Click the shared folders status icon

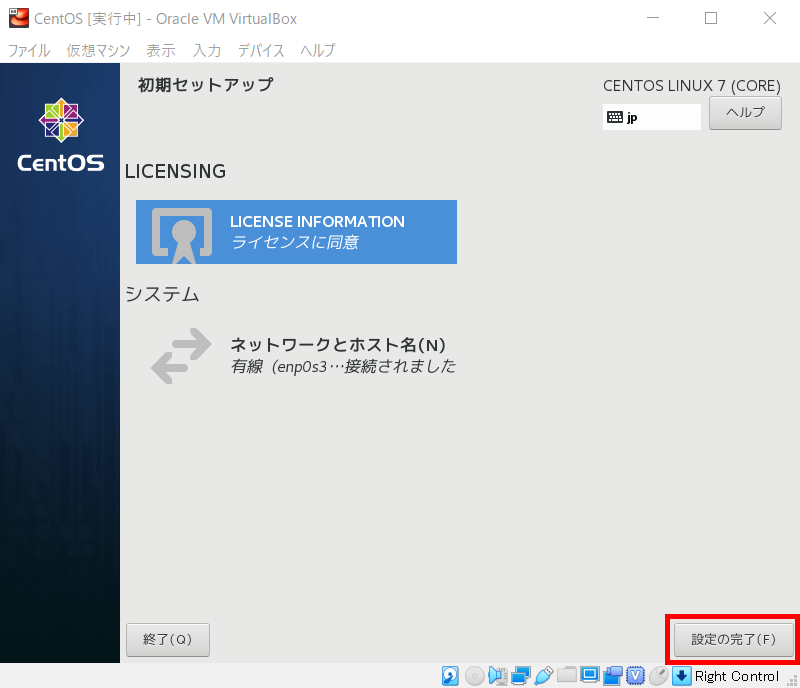click(x=566, y=675)
